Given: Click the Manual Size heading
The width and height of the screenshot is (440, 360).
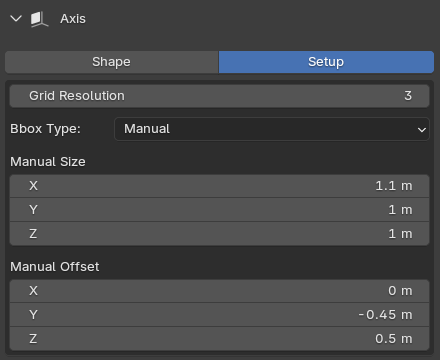Looking at the screenshot, I should pyautogui.click(x=48, y=162).
